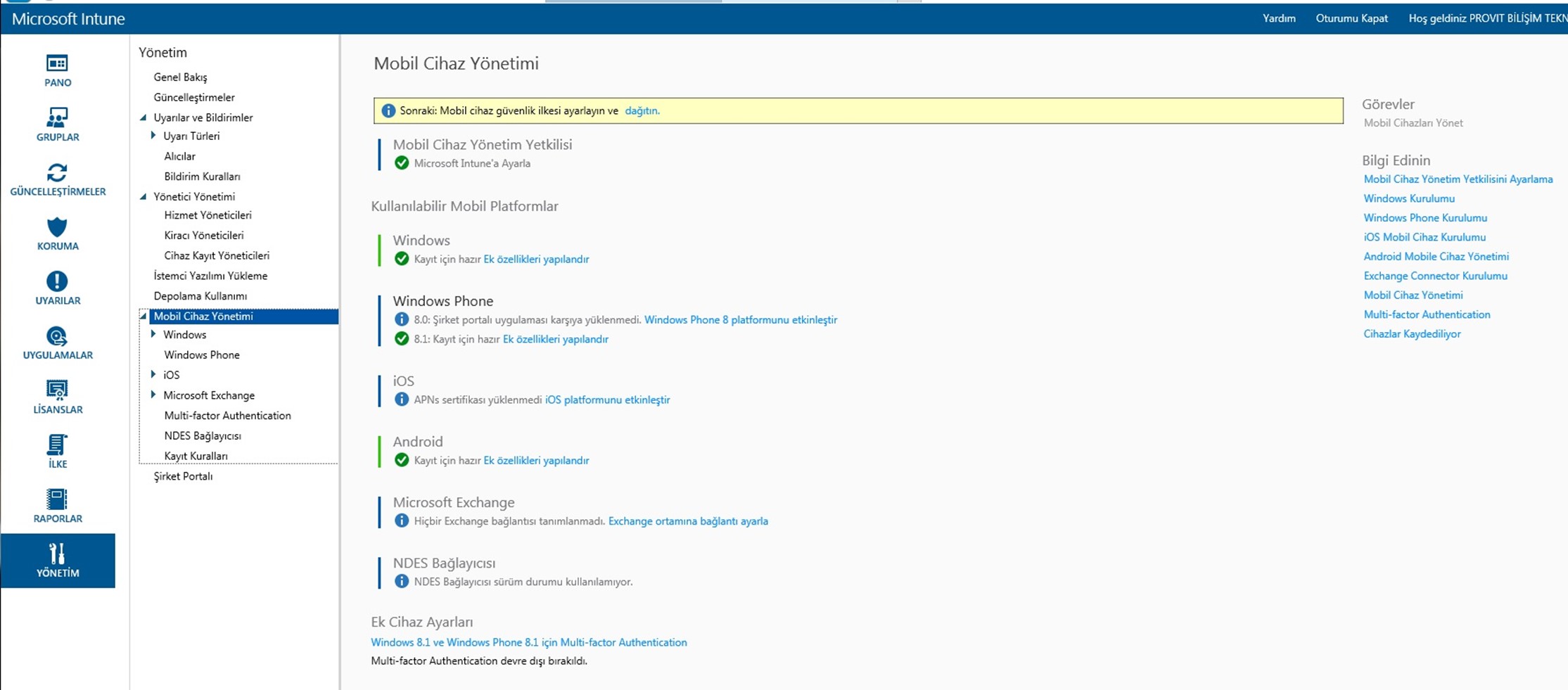Screen dimensions: 1568x690
Task: Select Multi-factor Authentication tree item
Action: (227, 416)
